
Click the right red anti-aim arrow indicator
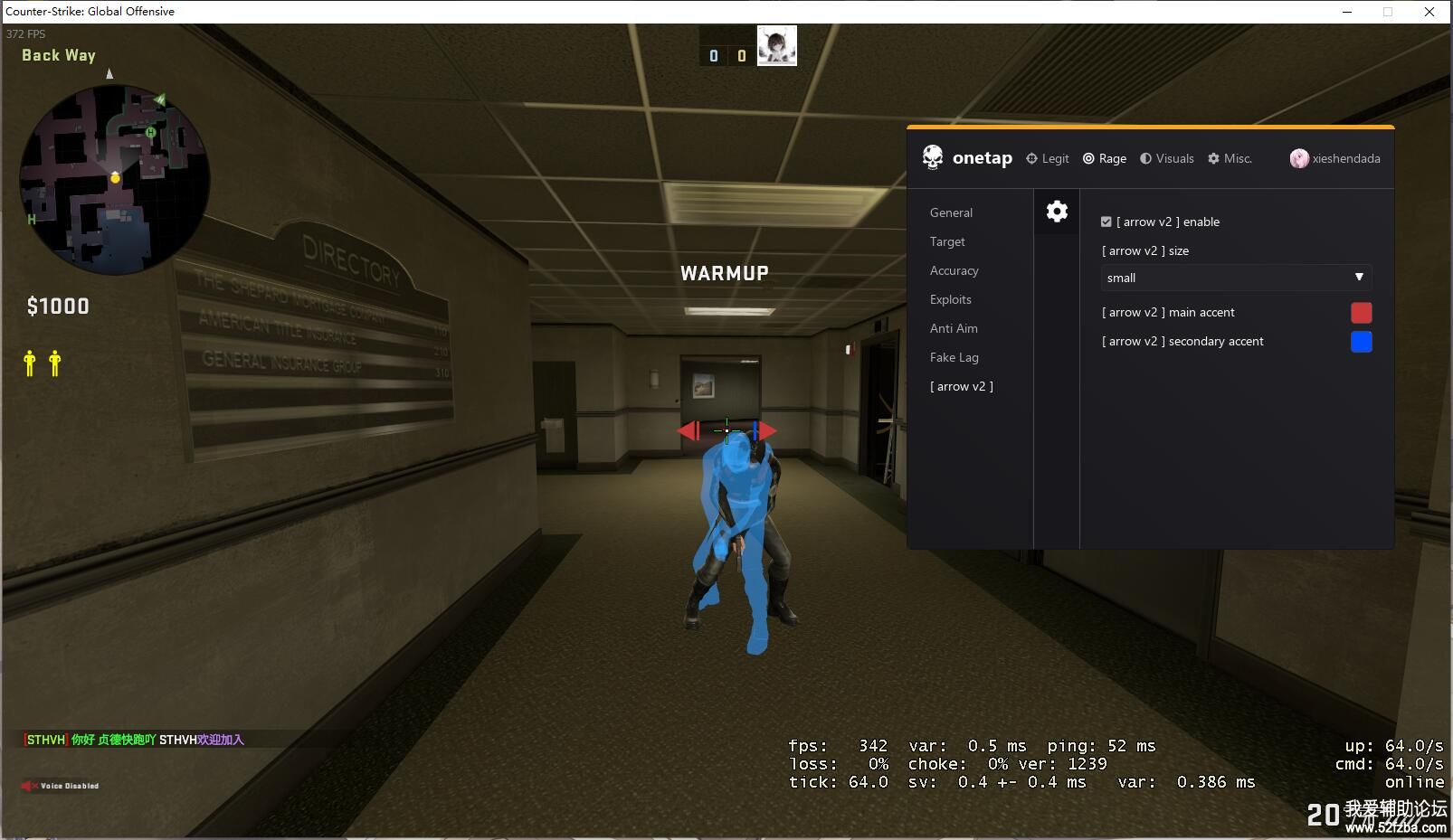(766, 431)
